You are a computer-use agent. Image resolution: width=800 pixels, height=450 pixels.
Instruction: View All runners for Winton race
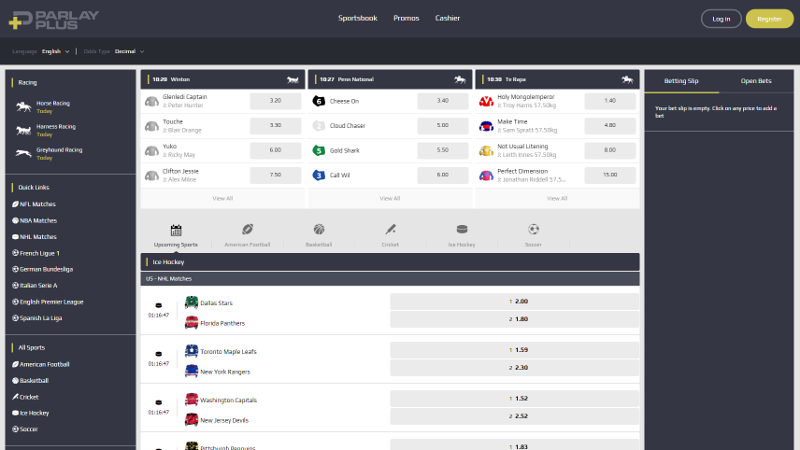[222, 198]
